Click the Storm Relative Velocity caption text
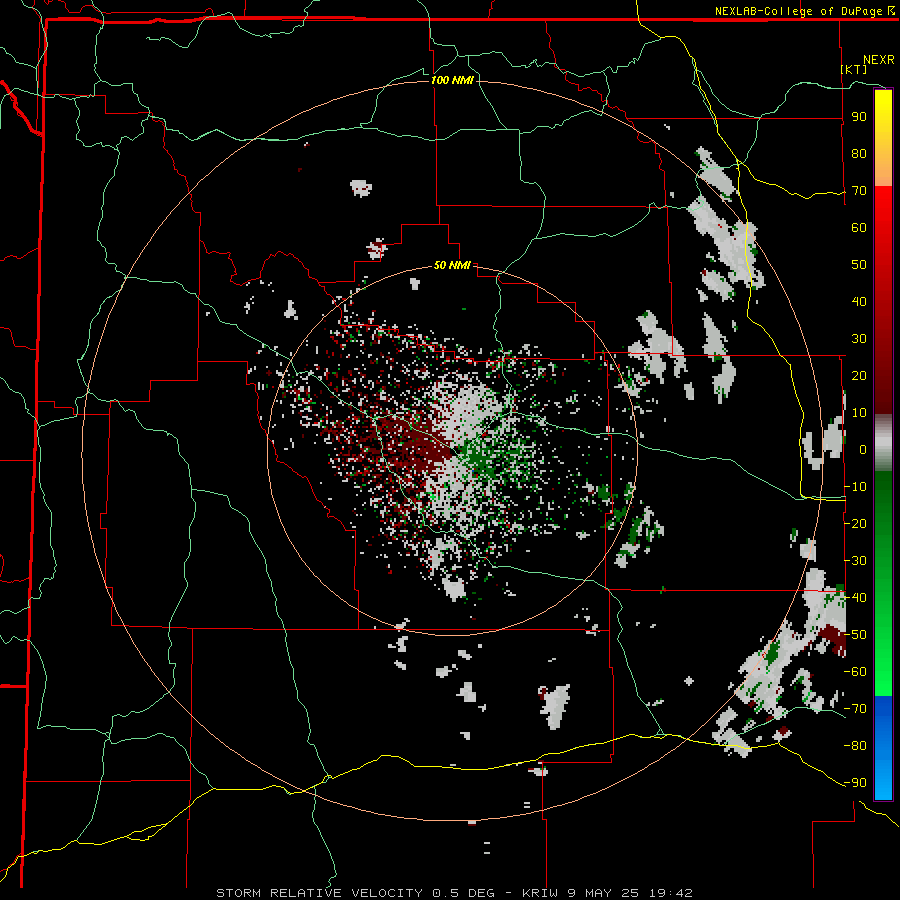 453,893
